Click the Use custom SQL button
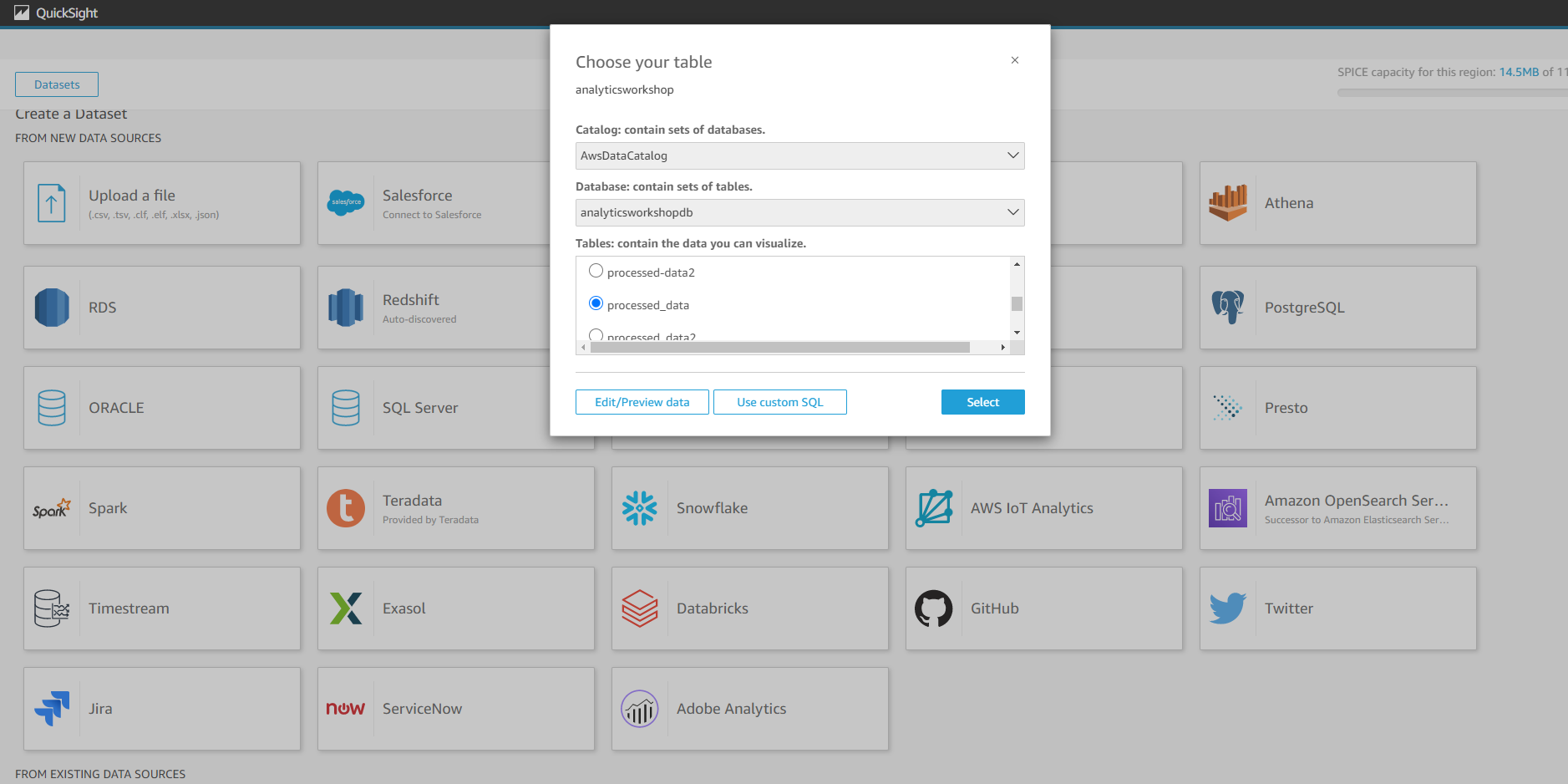Screen dimensions: 1568x784 pos(779,402)
